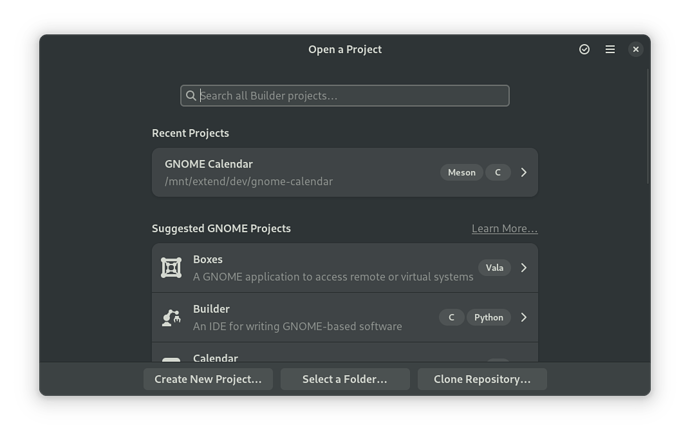Focus the Search all Builder projects field
Viewport: 690px width, 439px height.
pos(345,95)
